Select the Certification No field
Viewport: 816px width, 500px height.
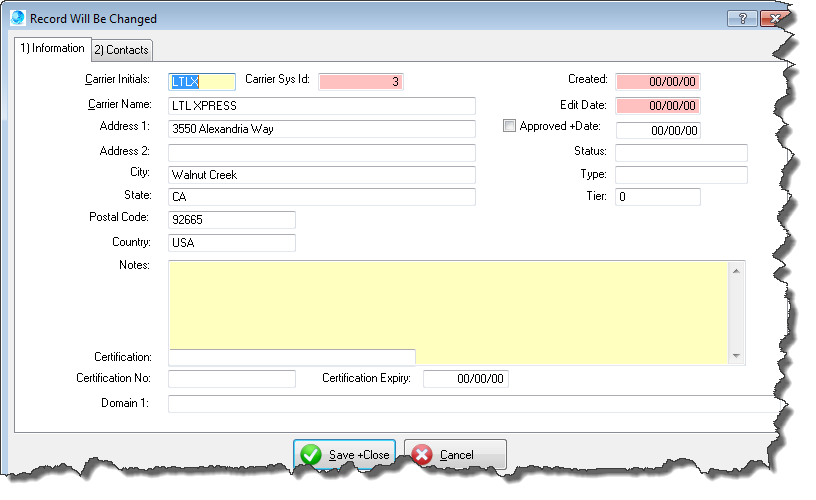point(232,379)
